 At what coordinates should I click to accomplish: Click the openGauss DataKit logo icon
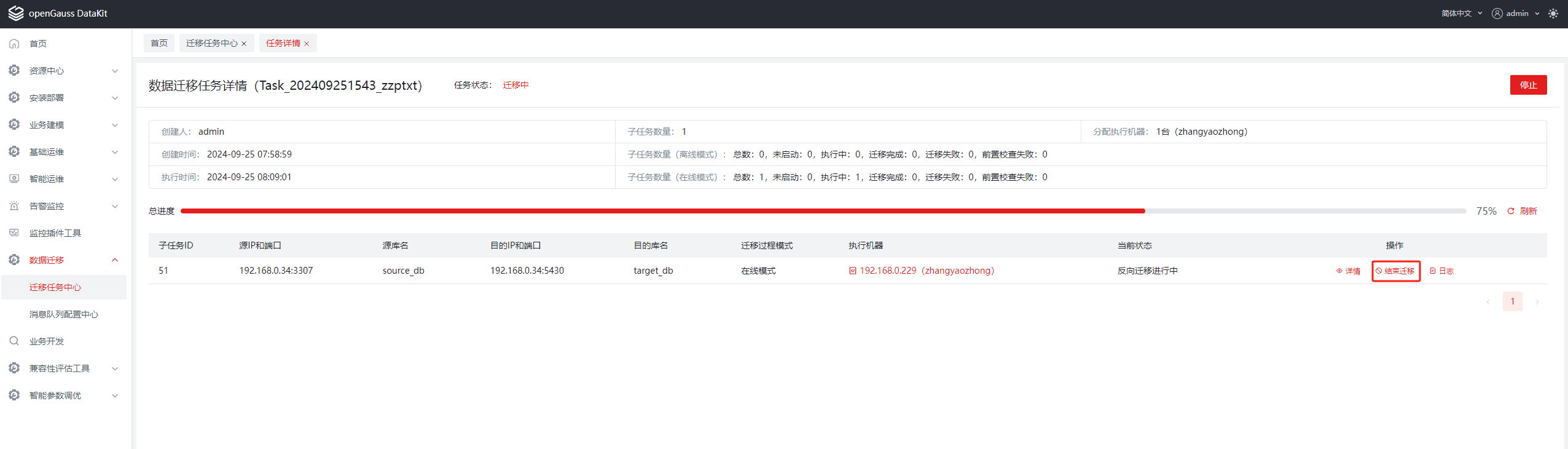tap(16, 14)
